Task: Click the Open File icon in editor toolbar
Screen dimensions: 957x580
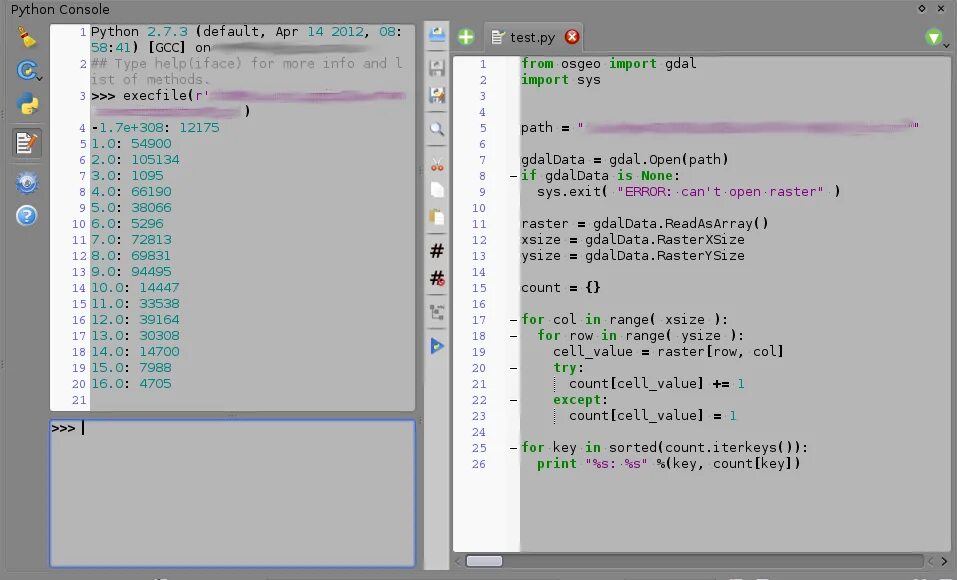Action: coord(436,34)
